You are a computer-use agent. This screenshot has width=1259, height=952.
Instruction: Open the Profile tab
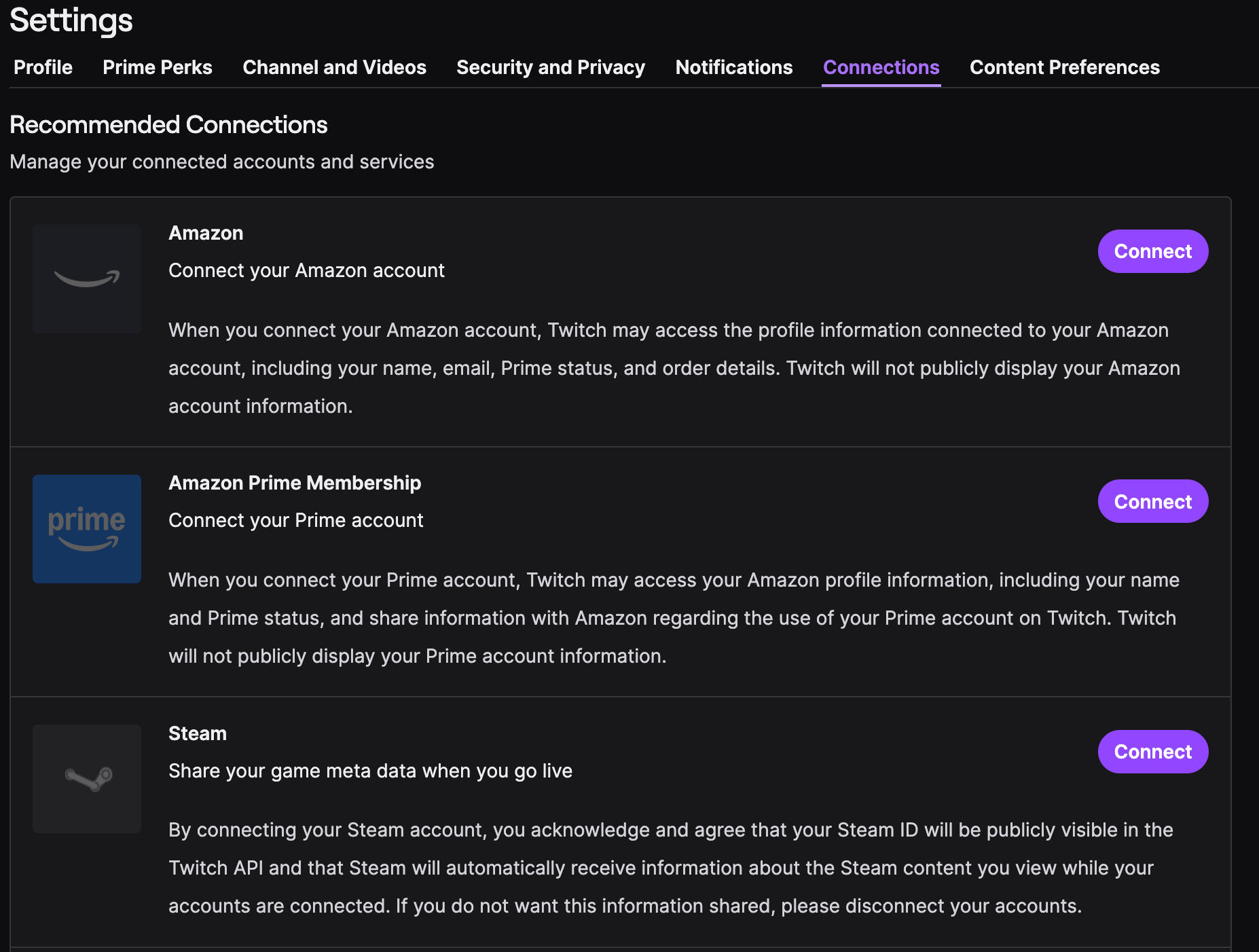pyautogui.click(x=43, y=67)
